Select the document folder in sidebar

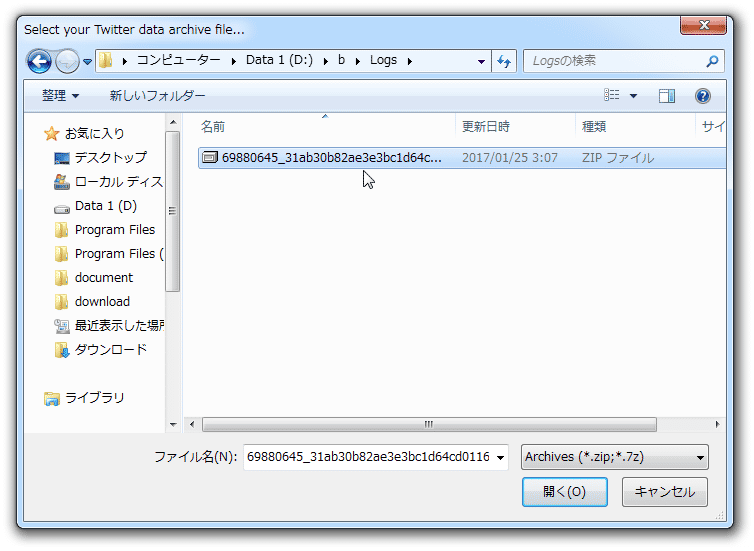[103, 278]
